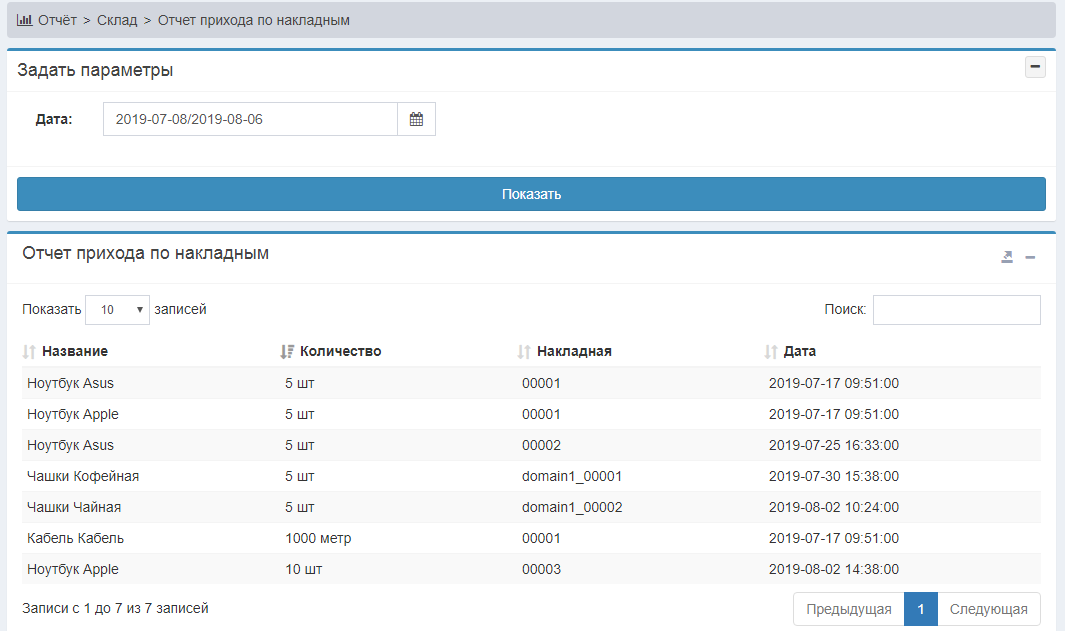The width and height of the screenshot is (1065, 631).
Task: Sort table by Количество column
Action: [340, 351]
